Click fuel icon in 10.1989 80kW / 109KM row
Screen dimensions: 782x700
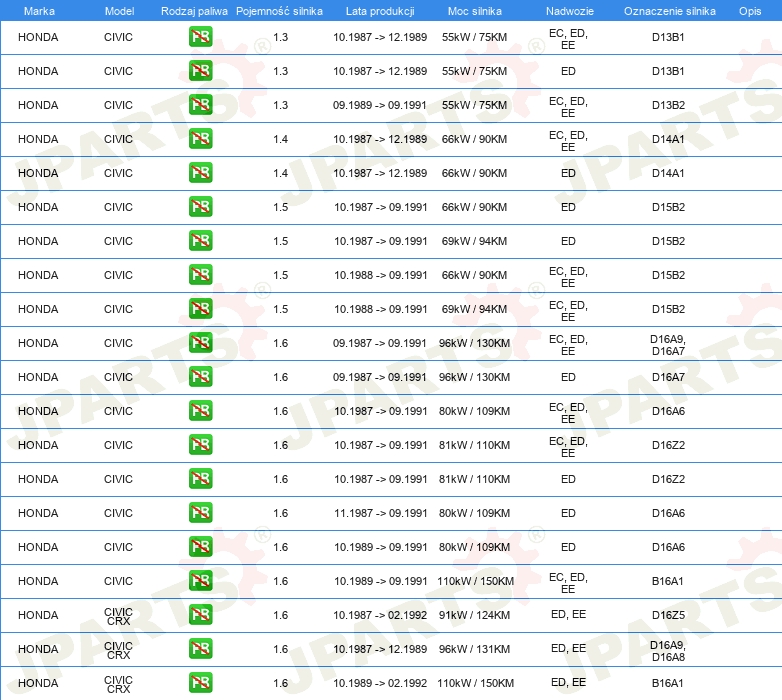pos(200,546)
